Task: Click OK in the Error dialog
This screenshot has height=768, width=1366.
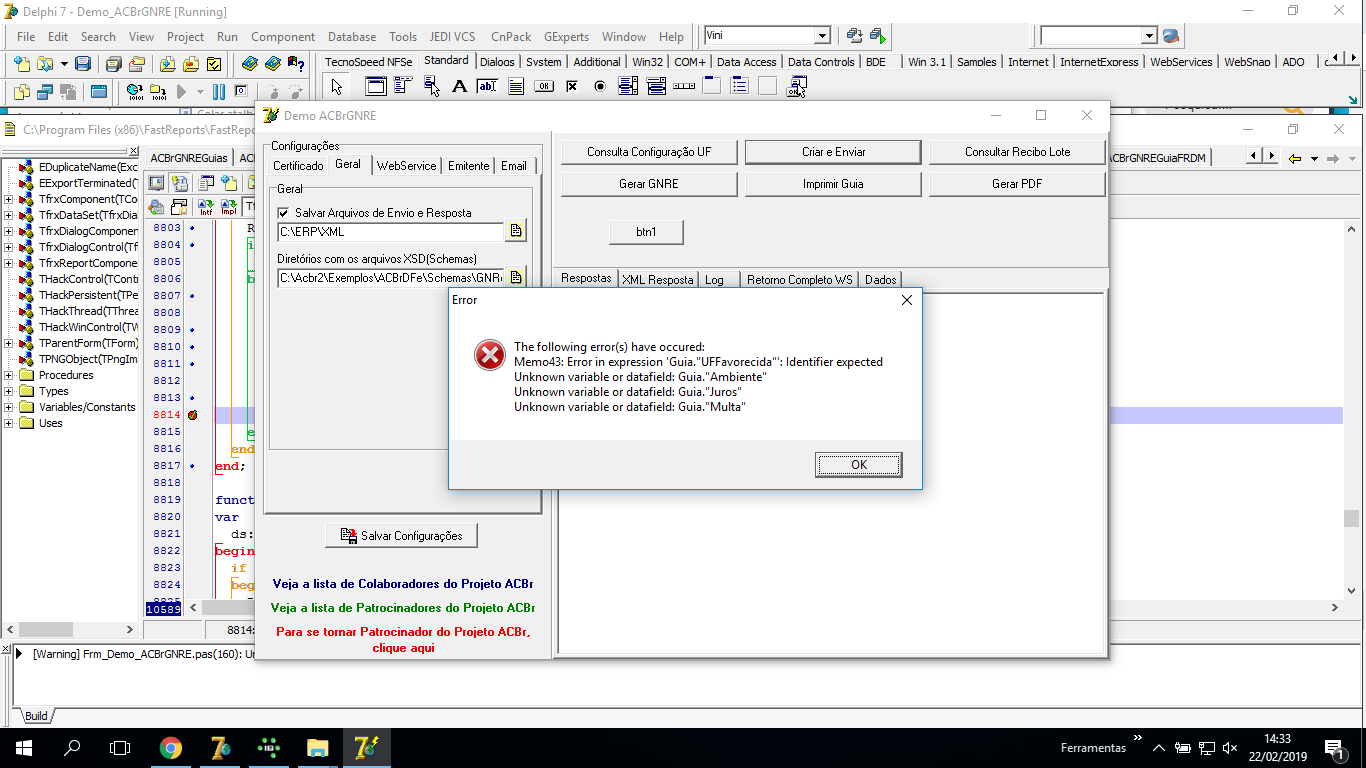Action: tap(858, 465)
